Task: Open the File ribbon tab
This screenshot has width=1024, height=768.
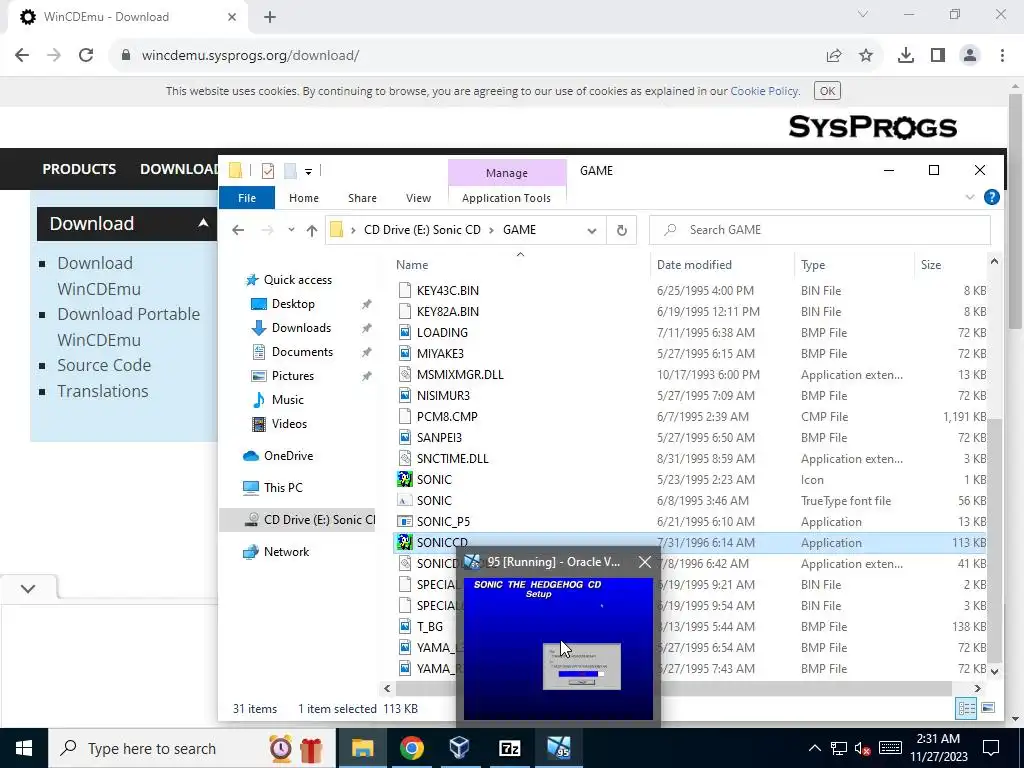Action: click(247, 198)
